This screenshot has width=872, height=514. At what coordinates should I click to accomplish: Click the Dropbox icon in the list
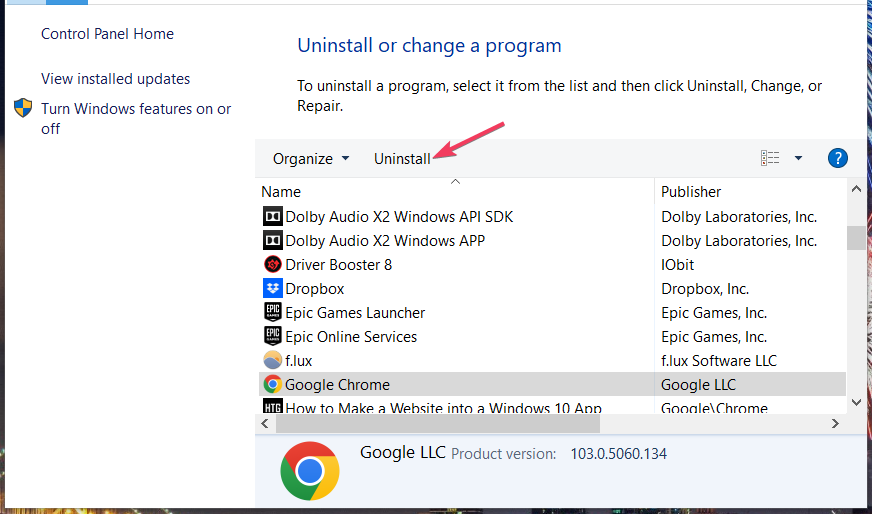click(272, 288)
